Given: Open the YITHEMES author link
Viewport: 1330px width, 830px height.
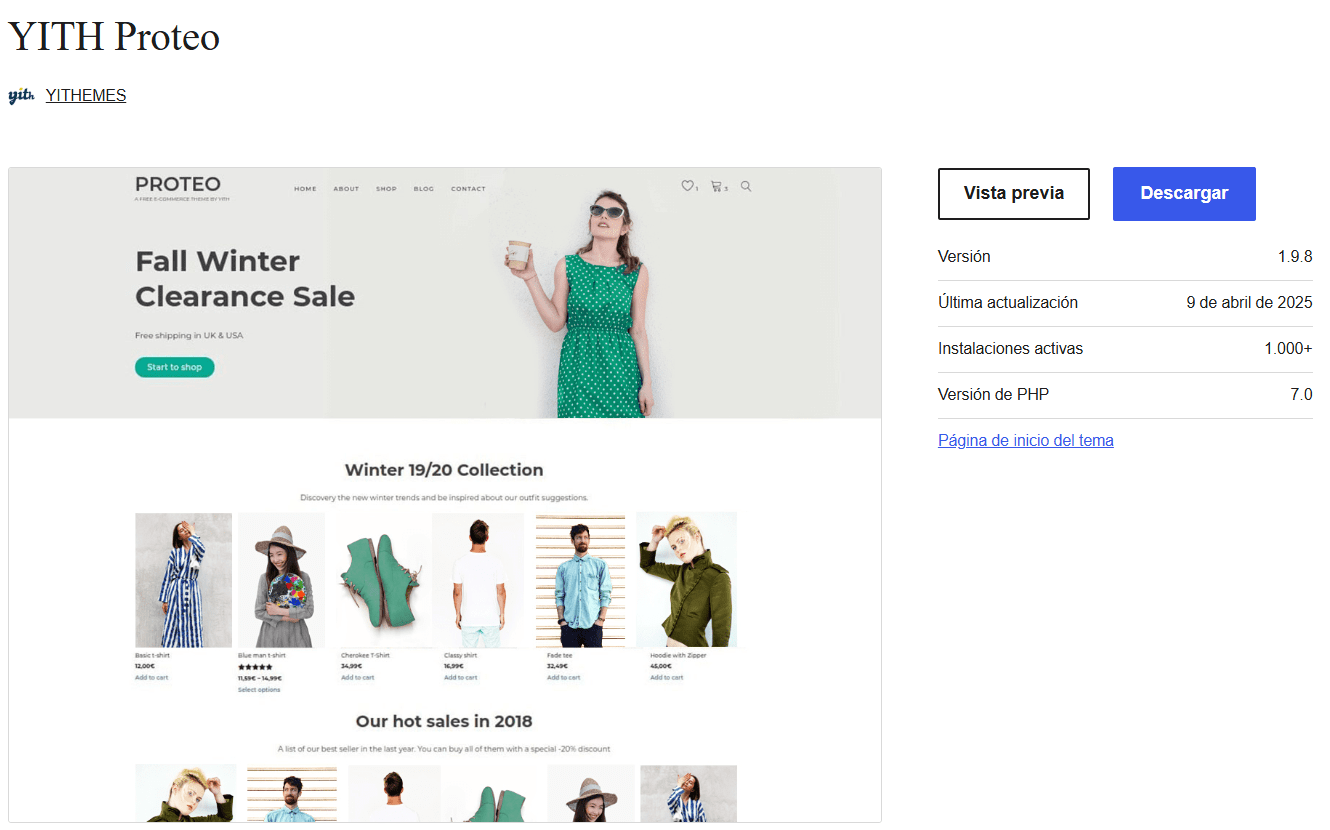Looking at the screenshot, I should [86, 96].
